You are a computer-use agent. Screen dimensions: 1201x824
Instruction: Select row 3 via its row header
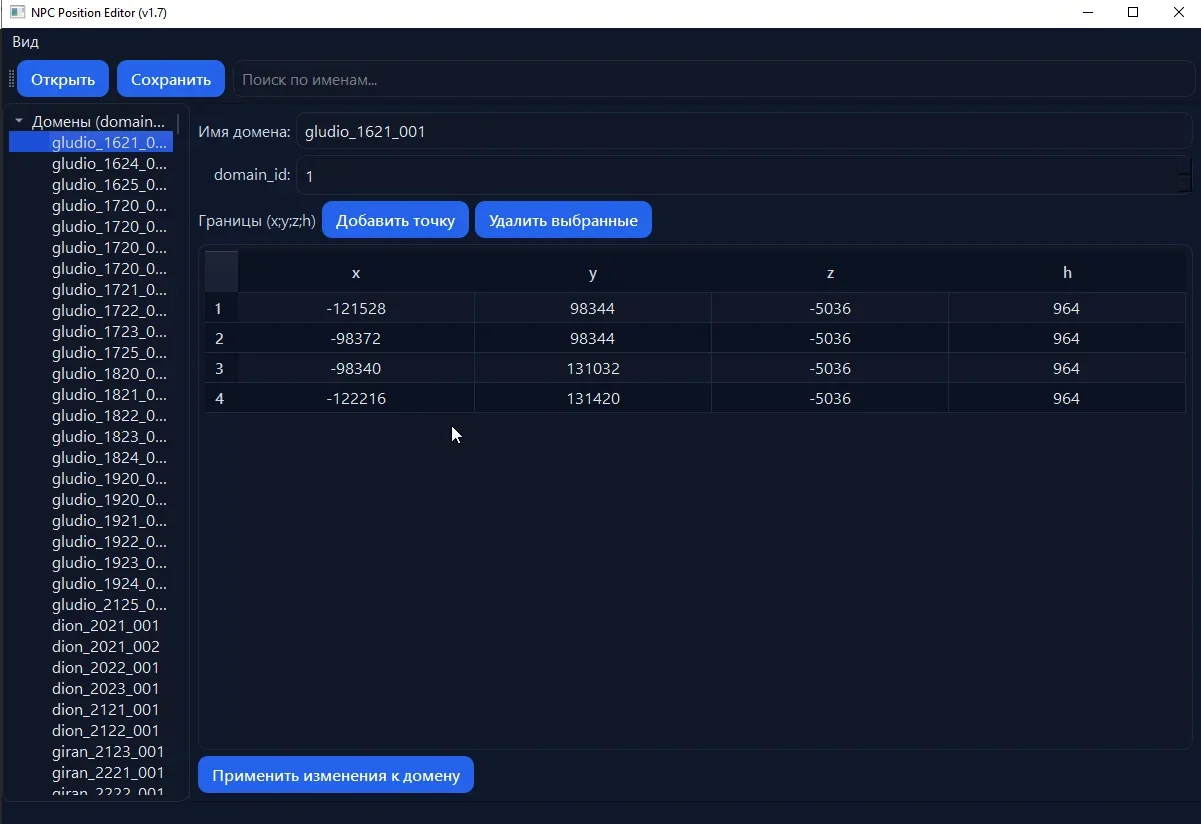pos(220,368)
